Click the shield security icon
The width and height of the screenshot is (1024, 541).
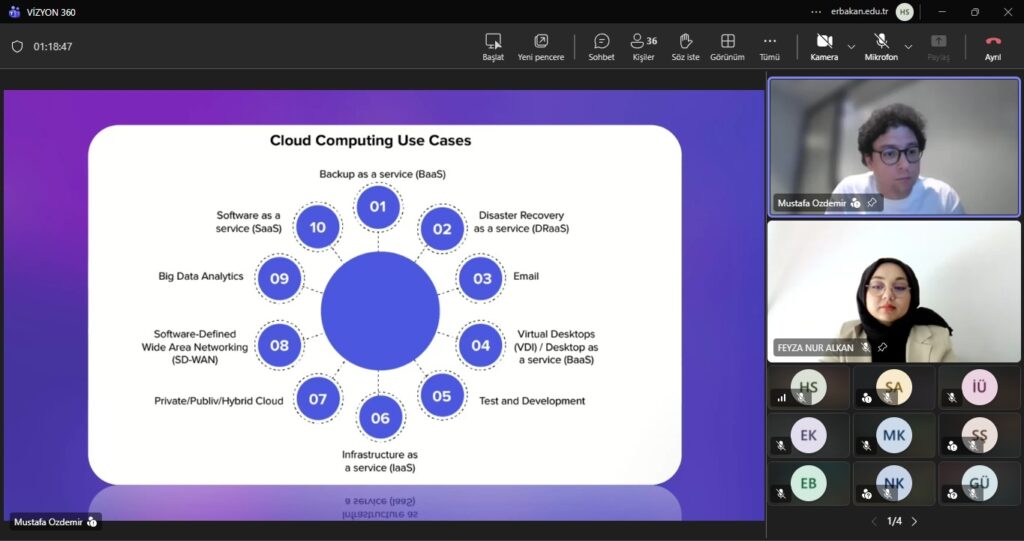tap(17, 47)
